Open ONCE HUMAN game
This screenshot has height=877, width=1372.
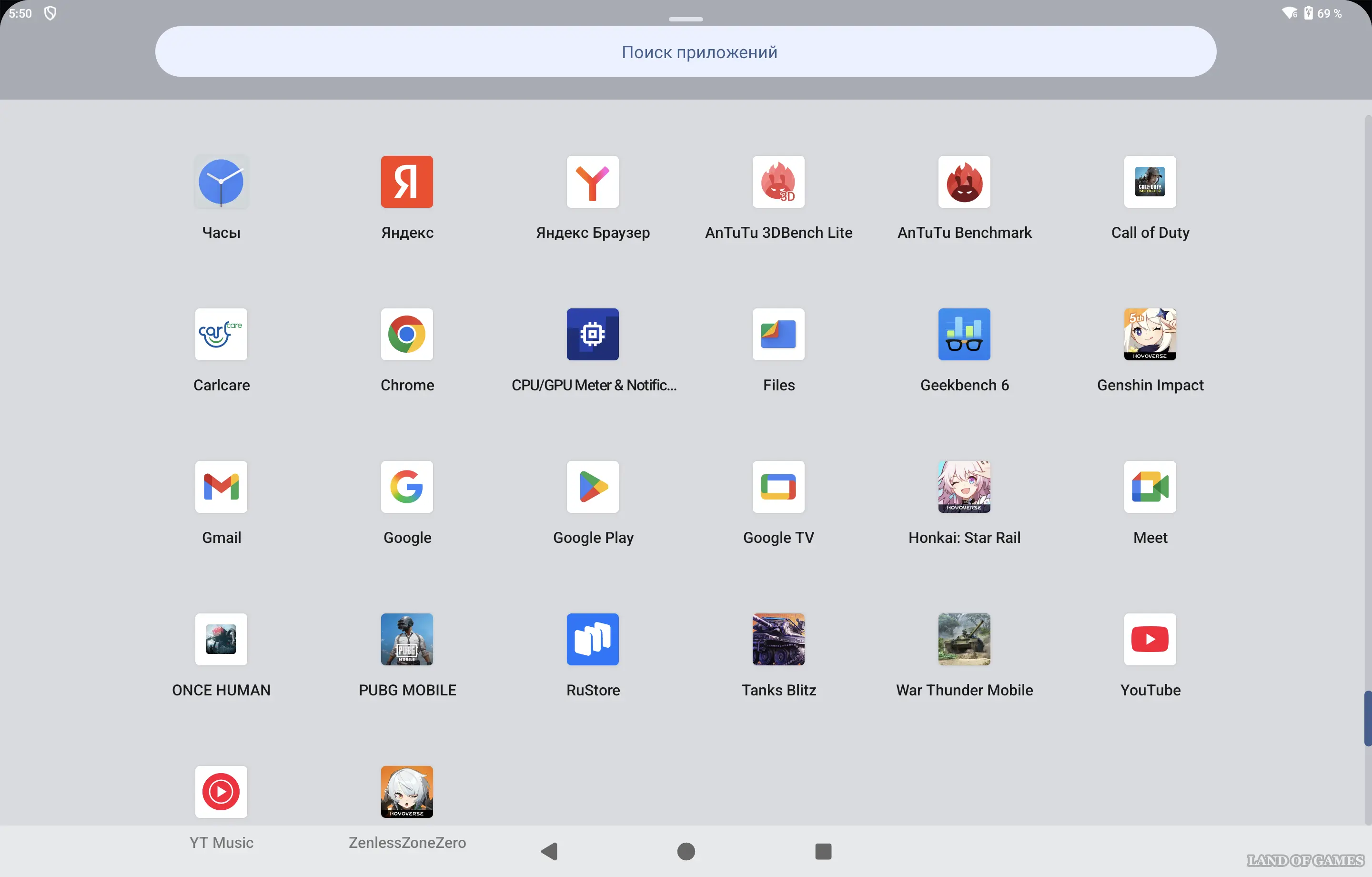(221, 639)
